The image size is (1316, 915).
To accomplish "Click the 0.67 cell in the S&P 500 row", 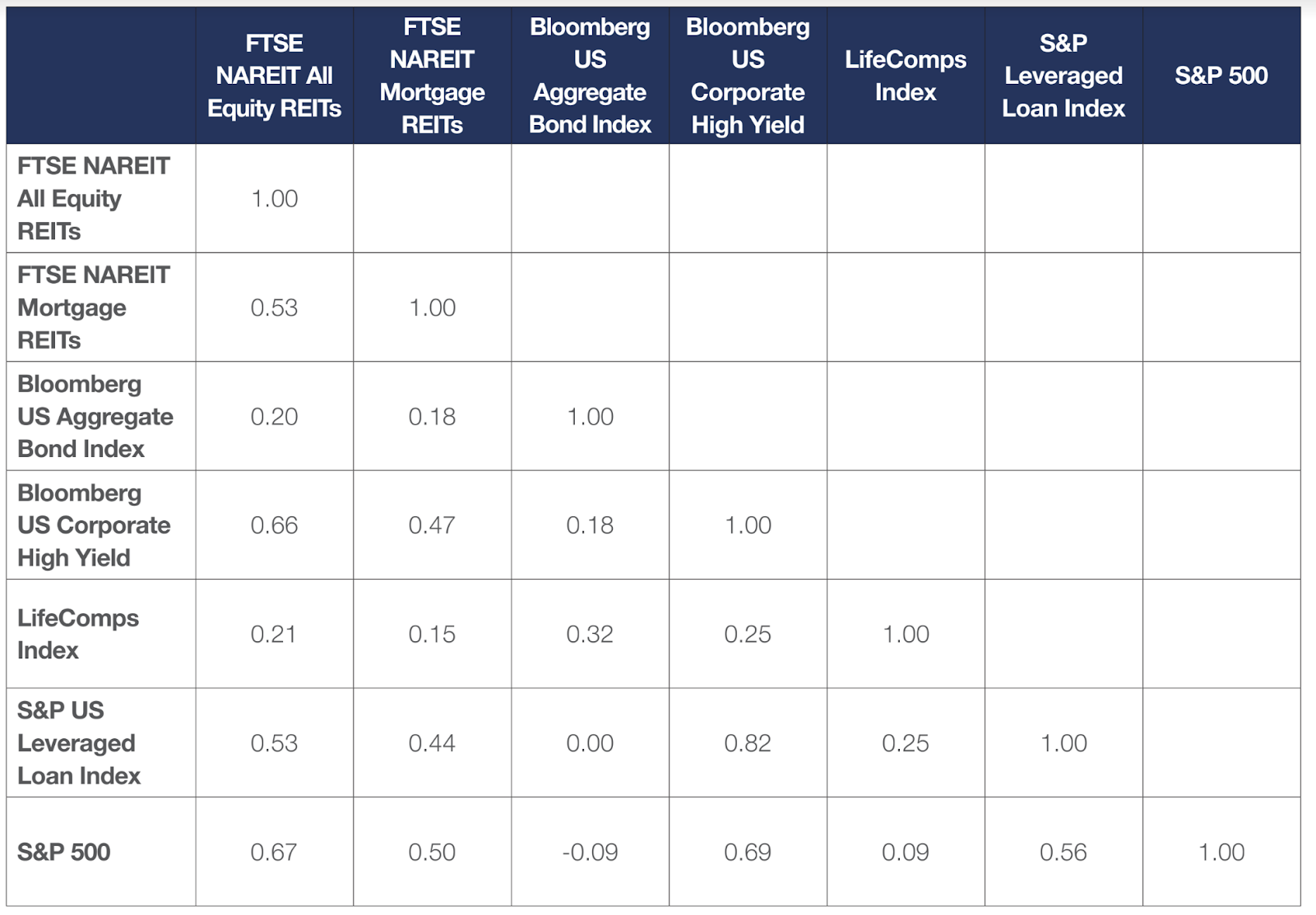I will coord(274,853).
